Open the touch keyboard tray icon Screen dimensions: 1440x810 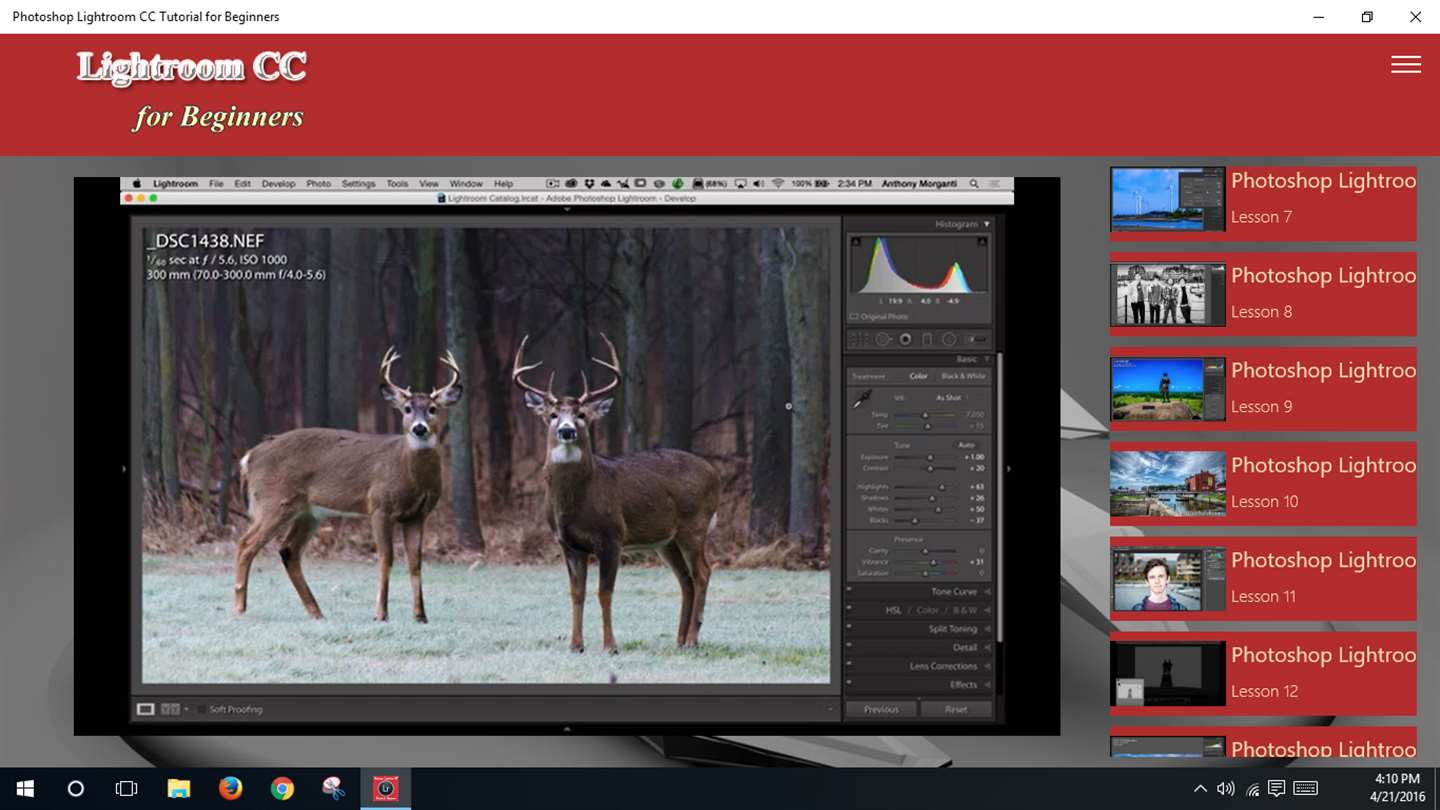[1305, 789]
